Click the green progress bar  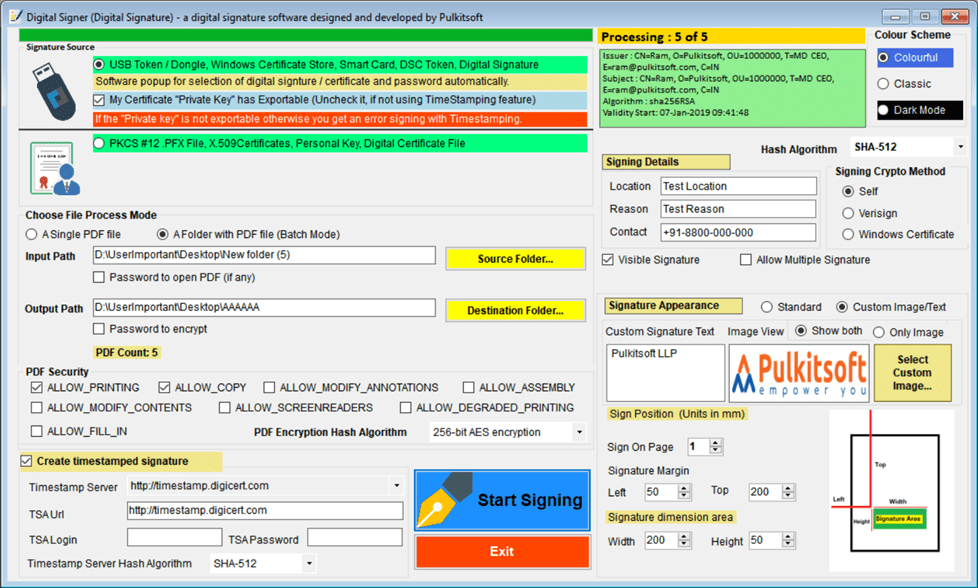click(306, 36)
